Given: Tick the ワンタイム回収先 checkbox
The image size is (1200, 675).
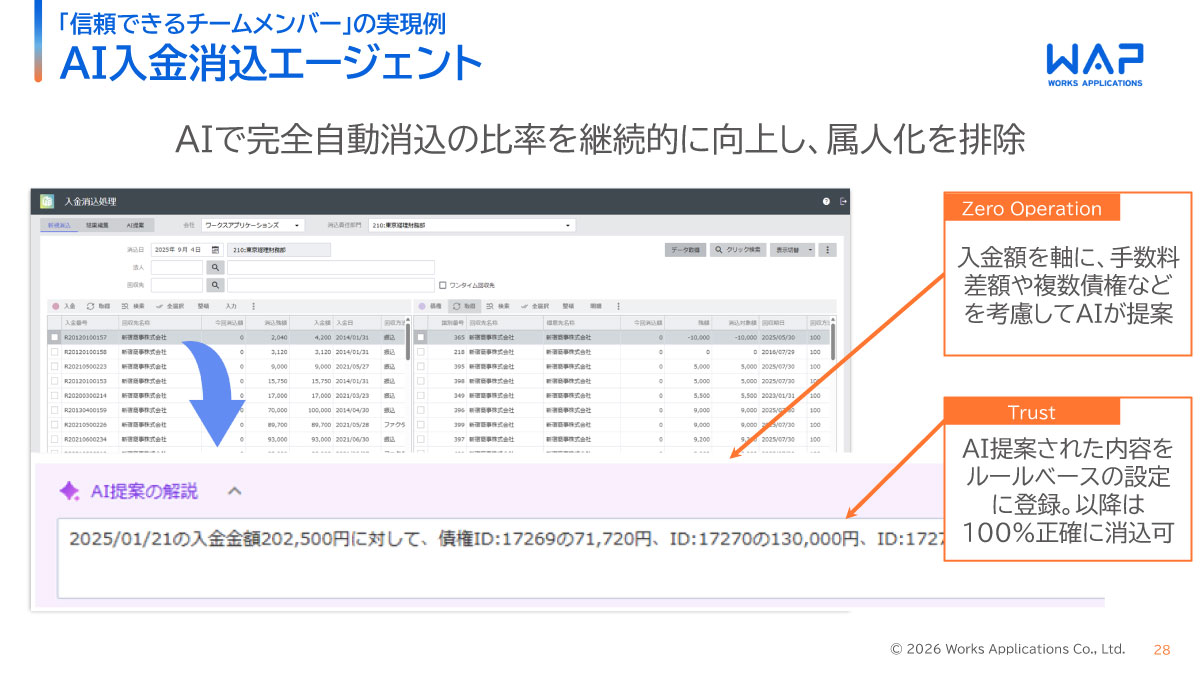Looking at the screenshot, I should tap(443, 285).
